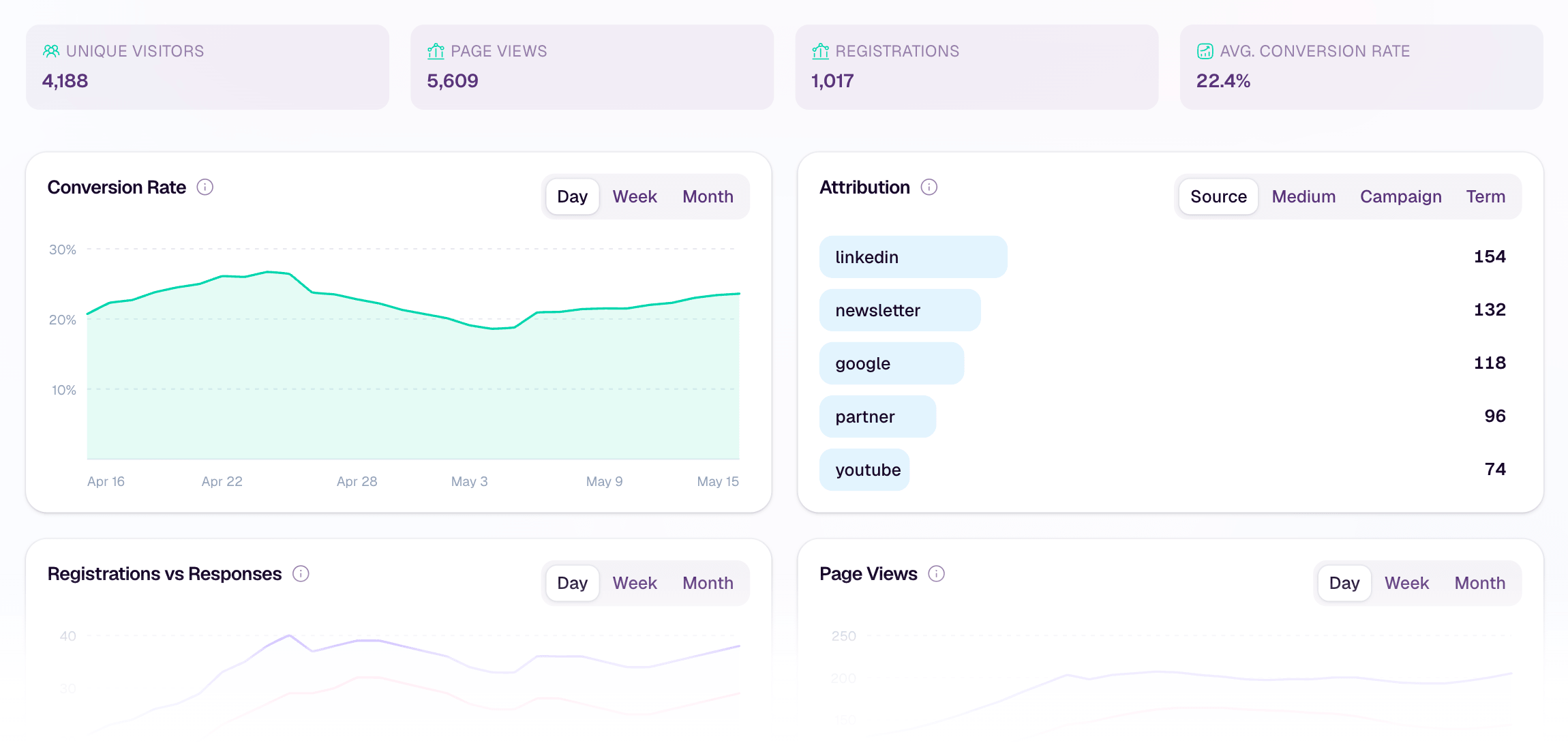Image resolution: width=1568 pixels, height=743 pixels.
Task: Click the 30% axis label
Action: (x=63, y=249)
